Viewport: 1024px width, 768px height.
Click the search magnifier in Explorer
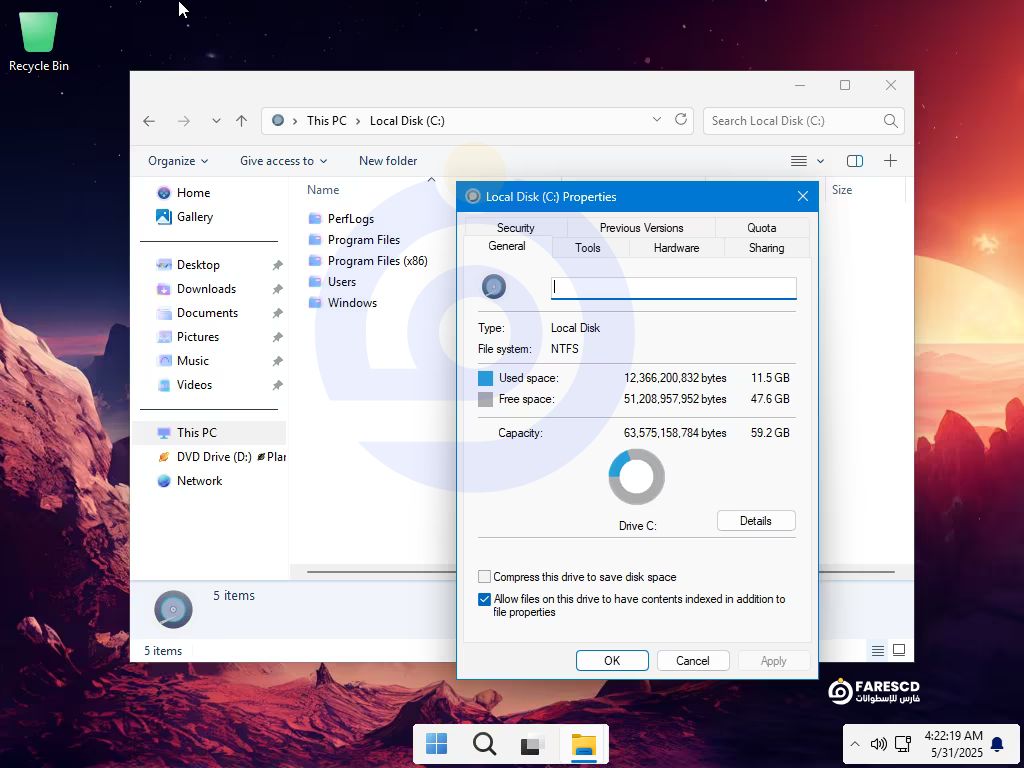890,121
